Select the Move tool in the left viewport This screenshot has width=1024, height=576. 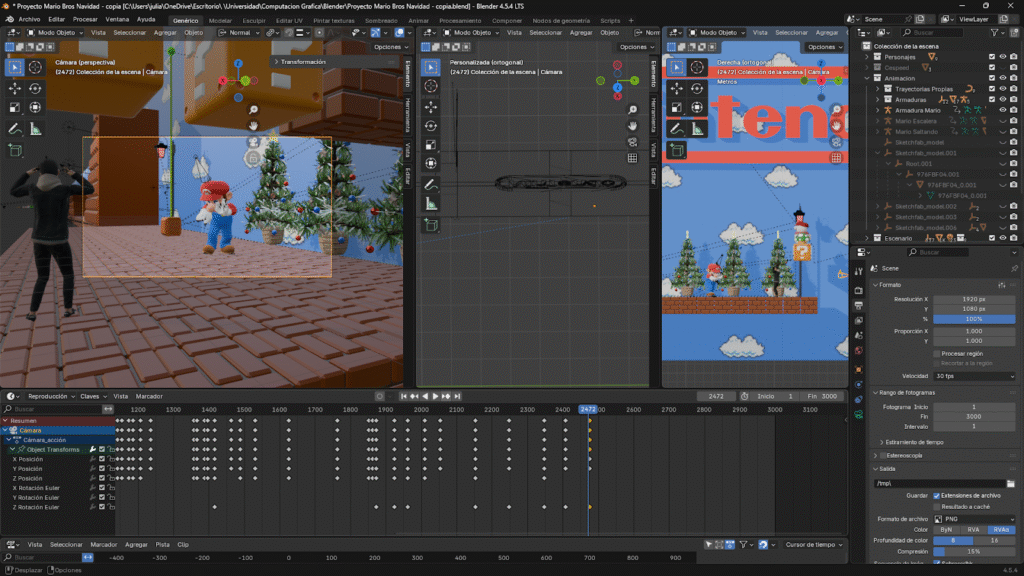[x=15, y=88]
